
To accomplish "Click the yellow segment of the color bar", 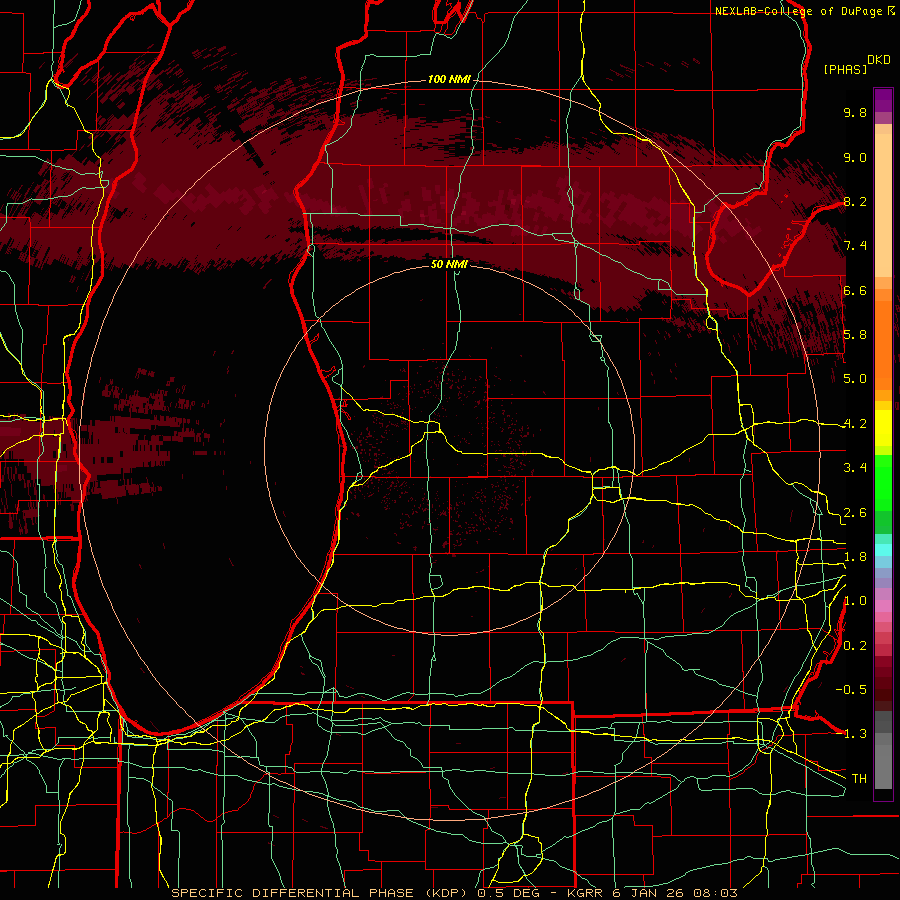I will [883, 428].
